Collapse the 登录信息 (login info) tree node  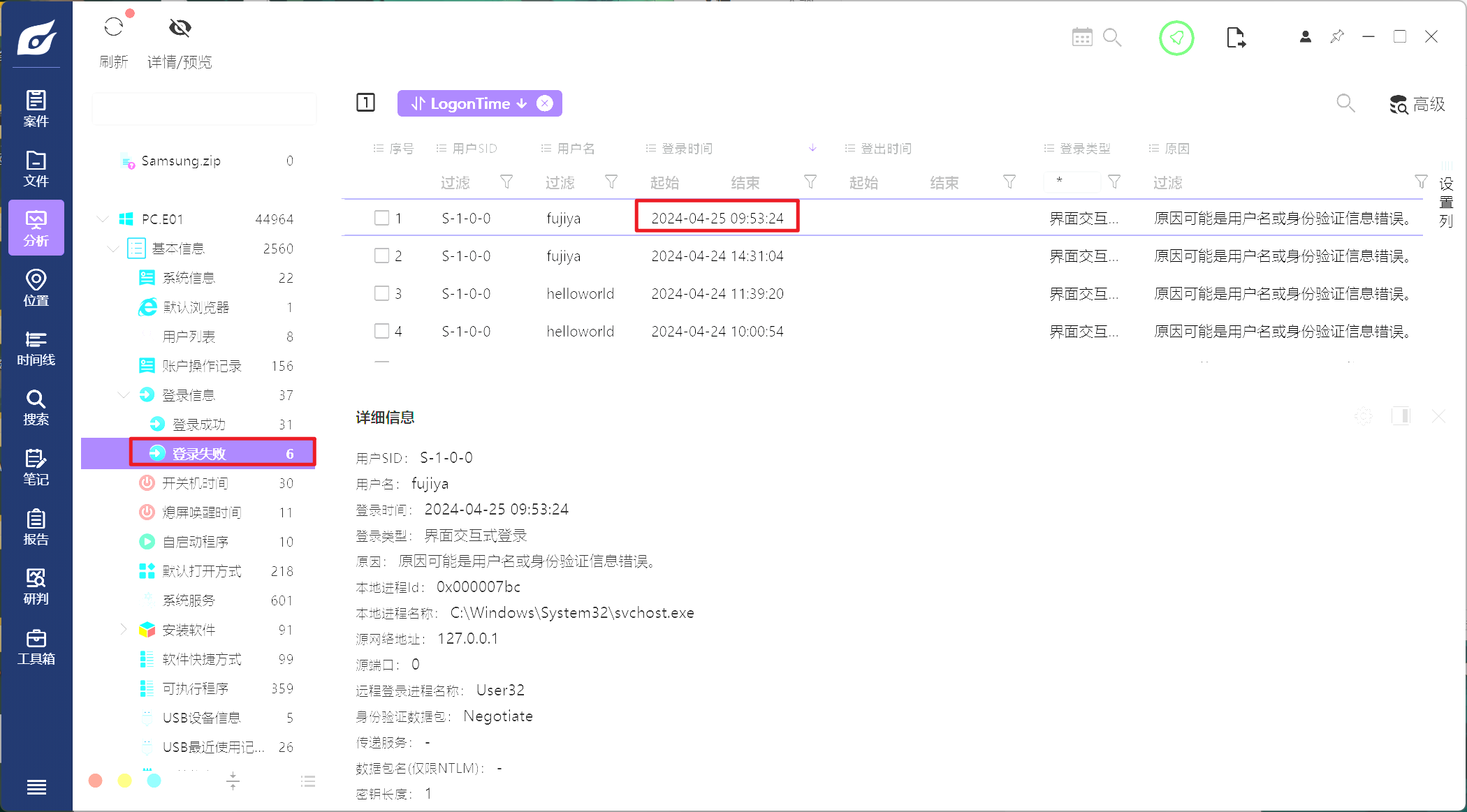(124, 395)
